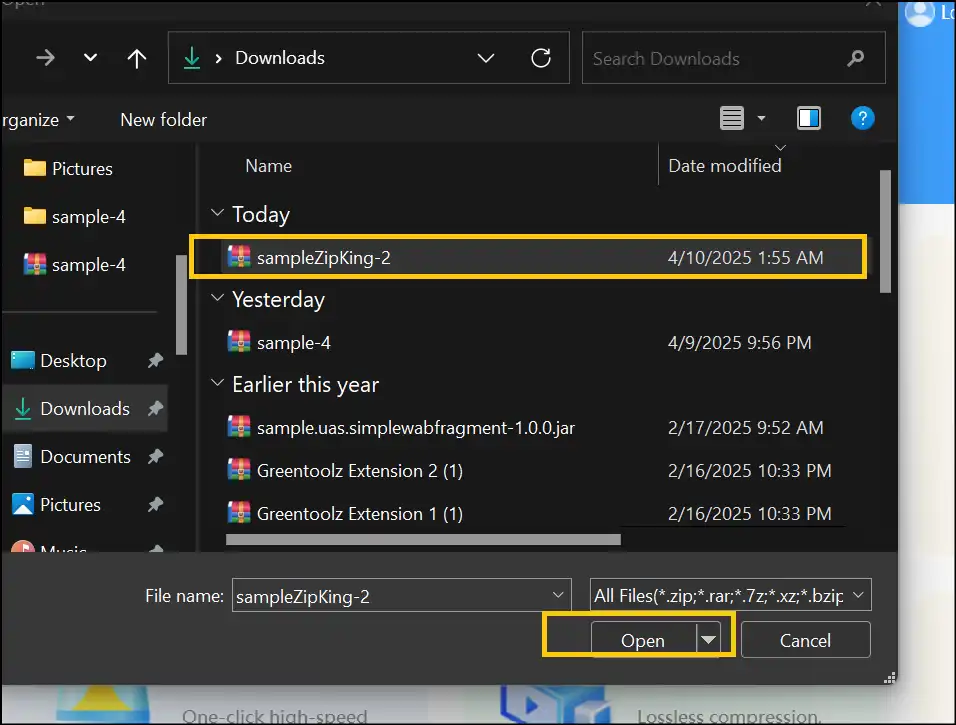Open Documents in quick access sidebar
The height and width of the screenshot is (725, 956).
tap(72, 457)
